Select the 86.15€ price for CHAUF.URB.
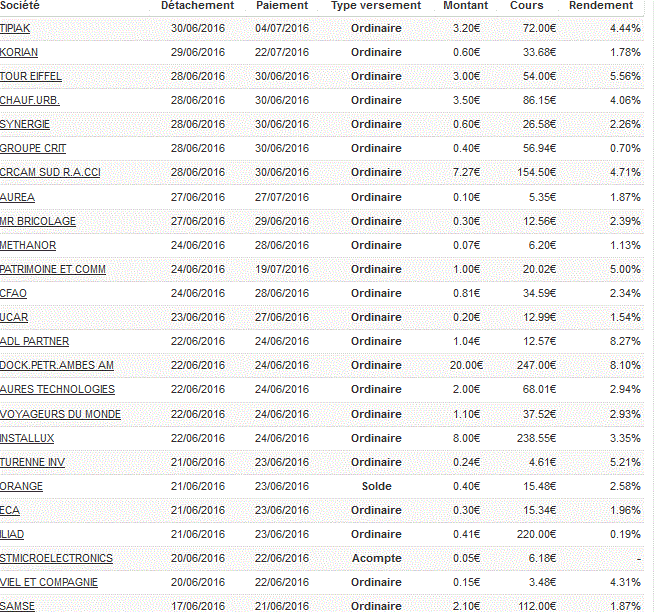This screenshot has width=663, height=612. tap(540, 101)
